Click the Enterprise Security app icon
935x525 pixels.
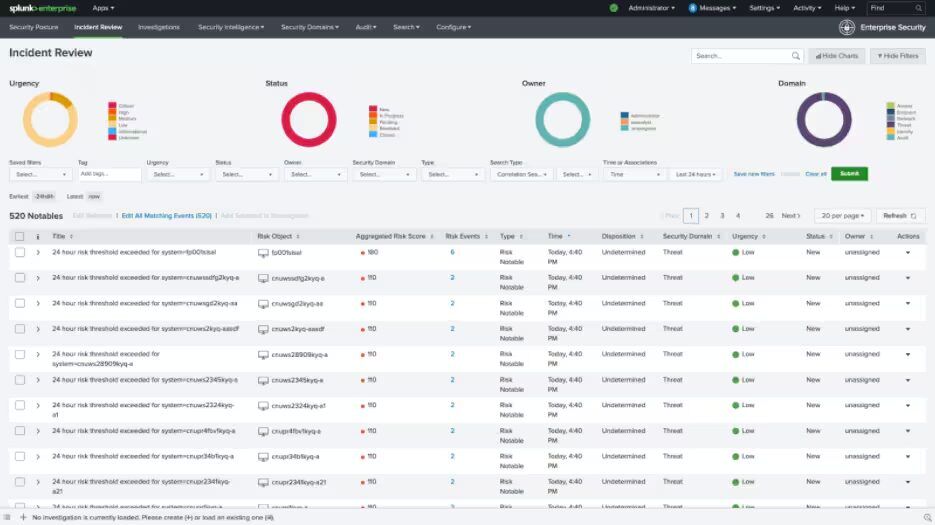coord(847,27)
